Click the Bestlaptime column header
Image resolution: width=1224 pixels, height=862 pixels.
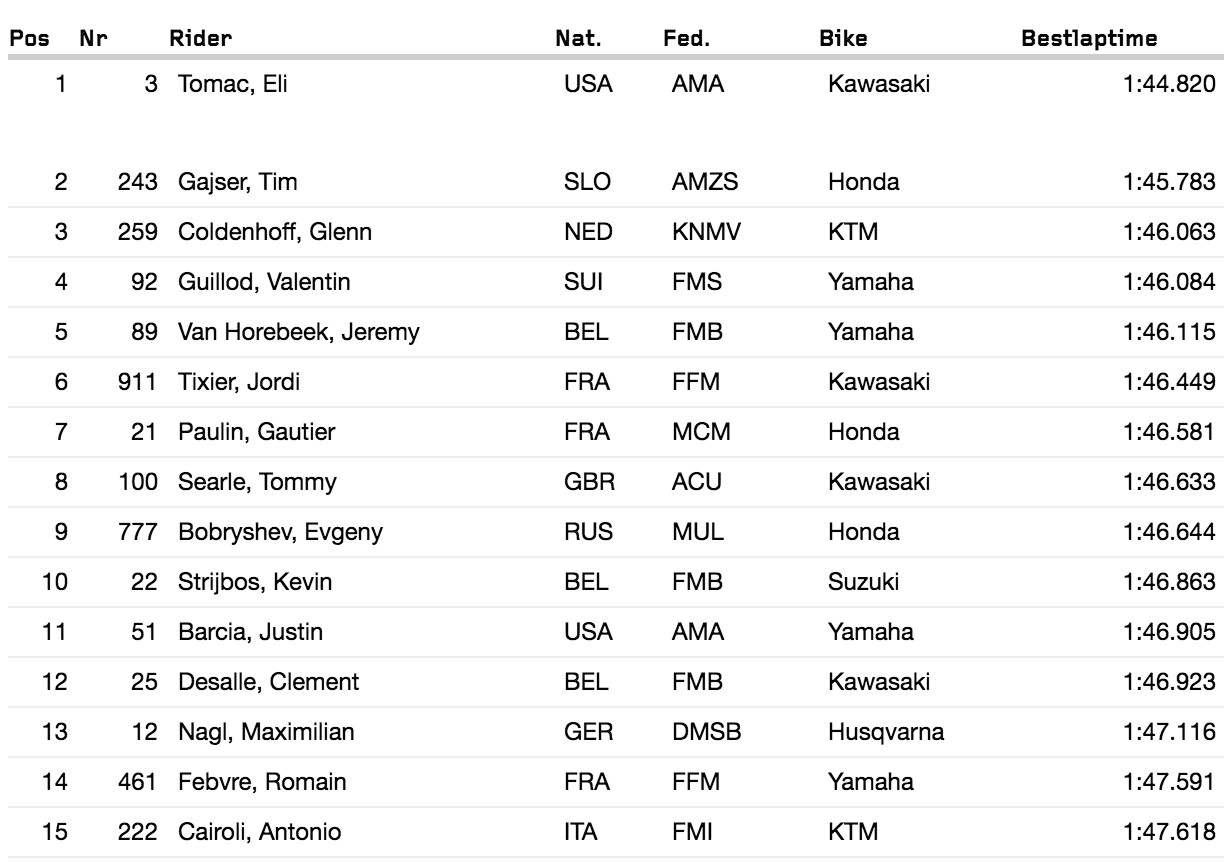[x=1089, y=39]
